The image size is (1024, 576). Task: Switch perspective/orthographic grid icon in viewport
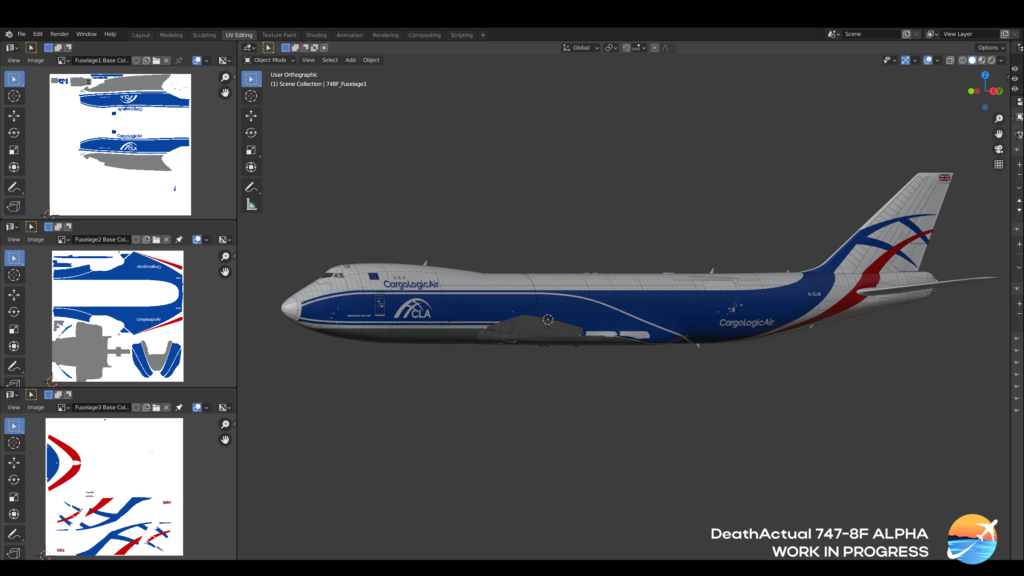click(x=999, y=165)
